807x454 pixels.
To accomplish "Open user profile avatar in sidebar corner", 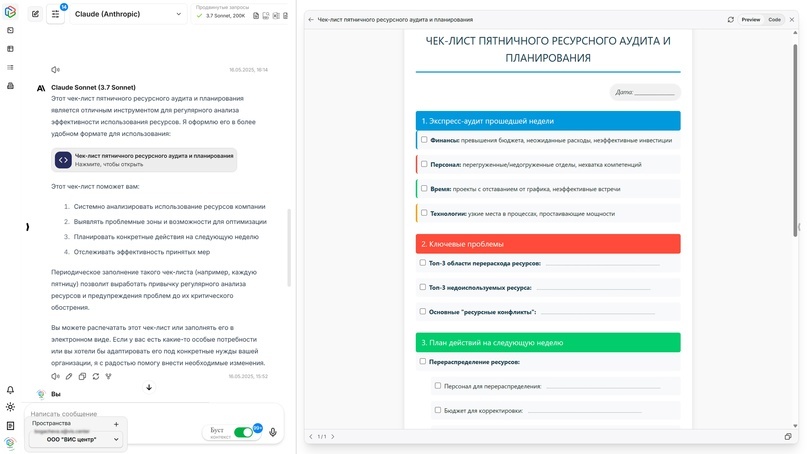I will coord(10,443).
